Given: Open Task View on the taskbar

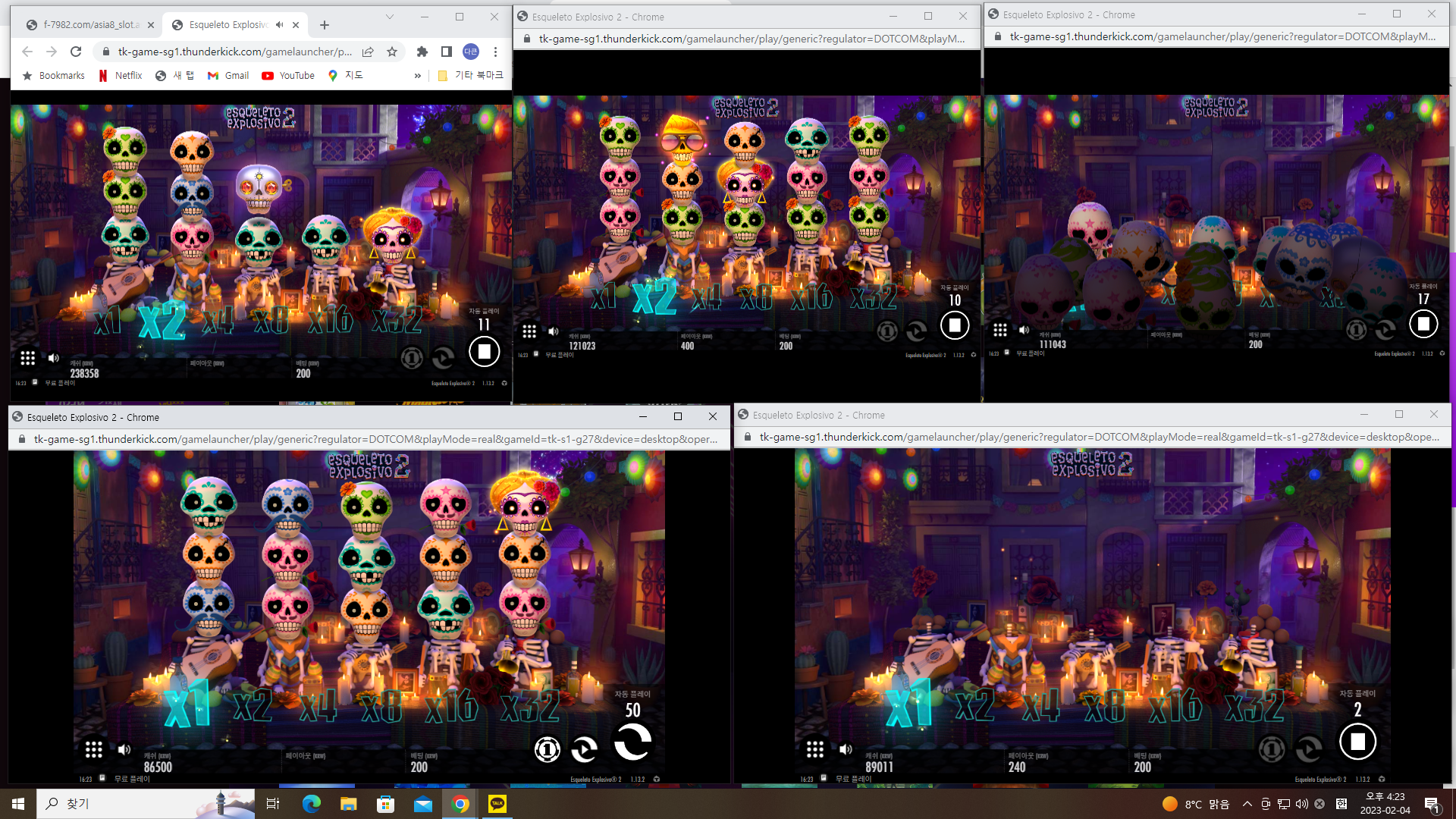Looking at the screenshot, I should tap(273, 804).
